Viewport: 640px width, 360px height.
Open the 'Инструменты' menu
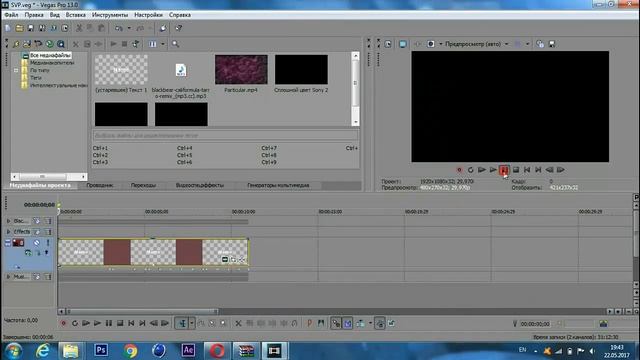(x=110, y=15)
